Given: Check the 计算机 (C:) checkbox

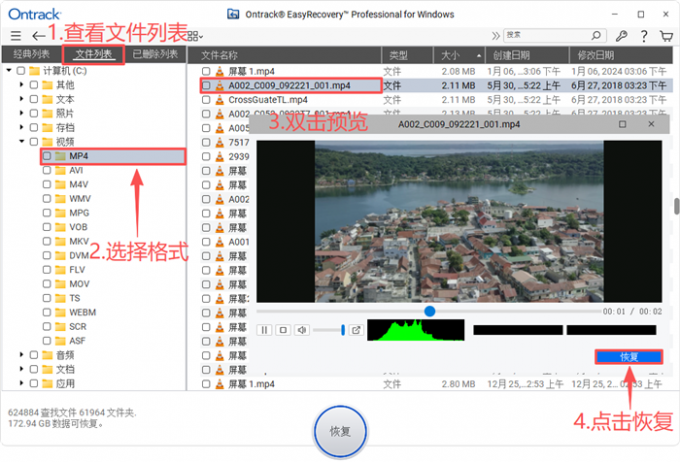Looking at the screenshot, I should pos(21,70).
